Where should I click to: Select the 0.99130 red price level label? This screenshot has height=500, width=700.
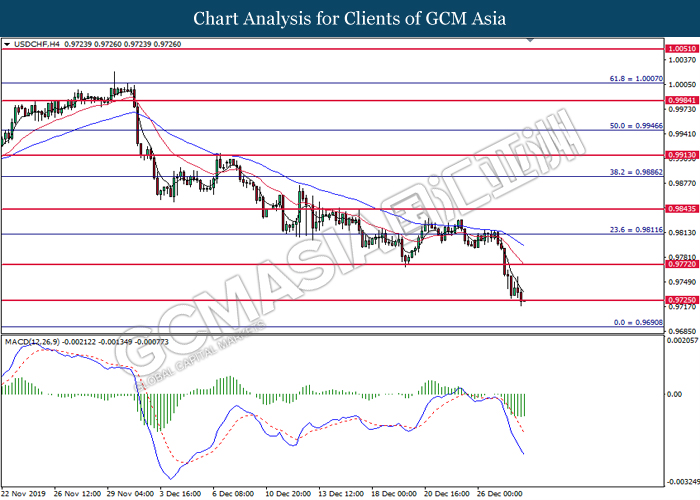(681, 155)
